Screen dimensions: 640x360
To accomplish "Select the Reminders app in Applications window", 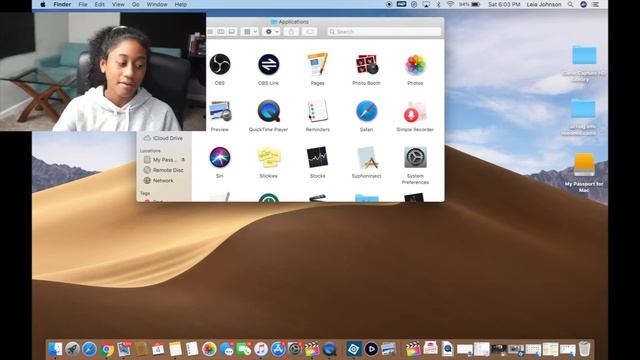I will pos(318,111).
